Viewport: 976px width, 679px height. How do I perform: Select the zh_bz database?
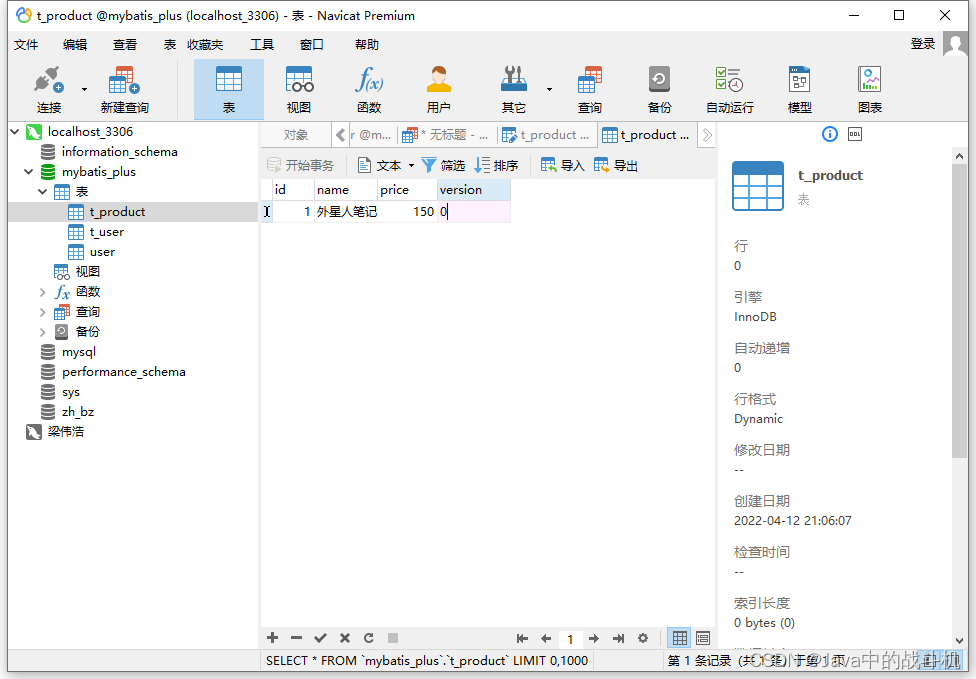pos(78,412)
